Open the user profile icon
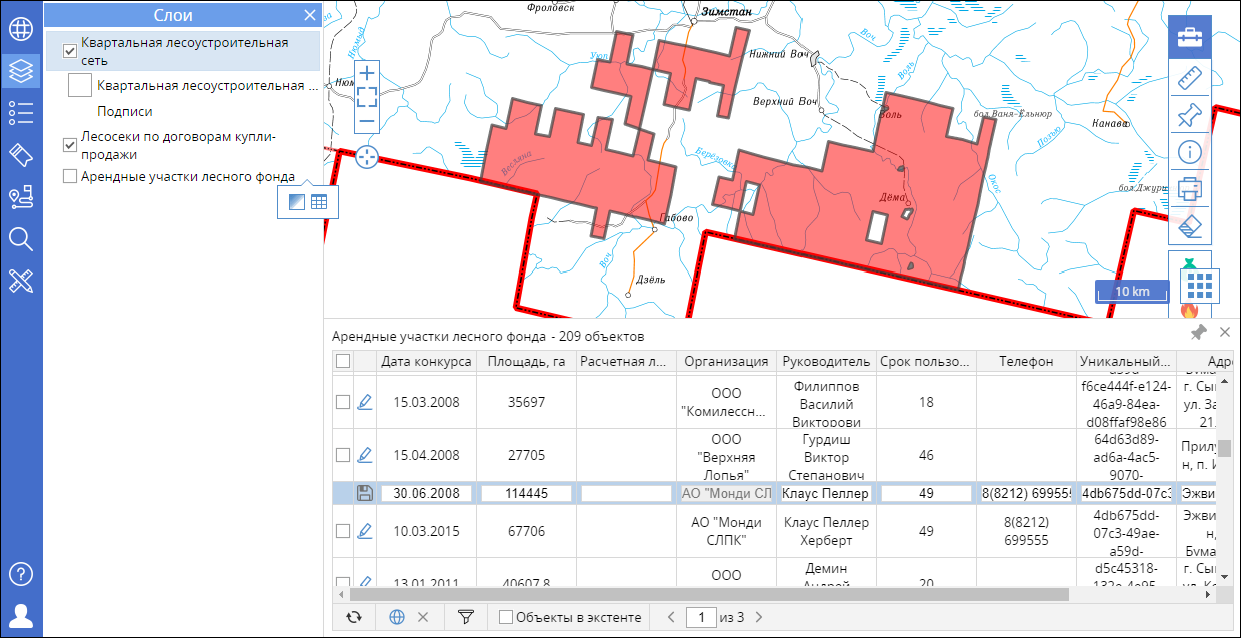Image resolution: width=1241 pixels, height=638 pixels. pyautogui.click(x=21, y=614)
